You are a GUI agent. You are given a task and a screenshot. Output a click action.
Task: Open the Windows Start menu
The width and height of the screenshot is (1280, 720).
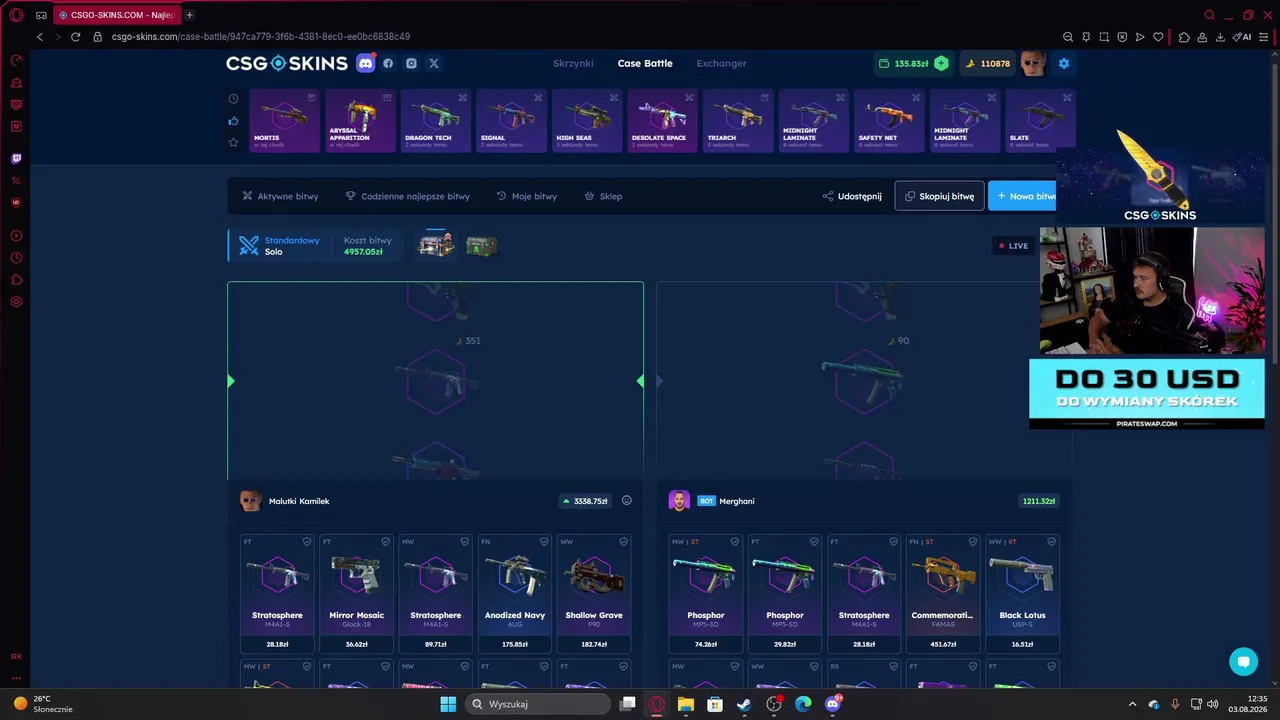448,704
